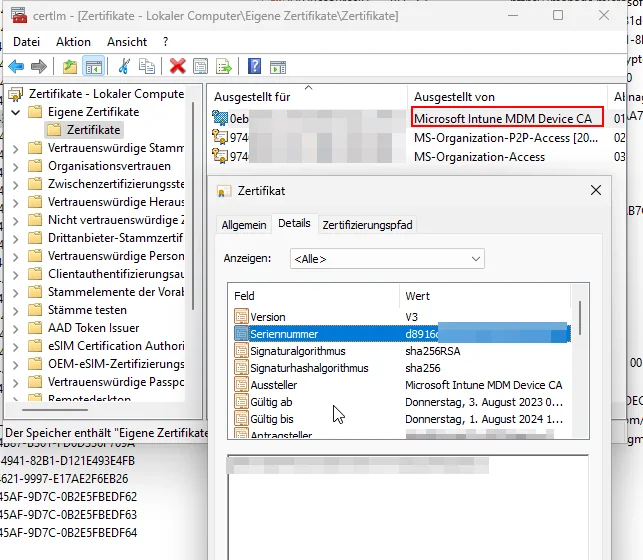Click the Properties toolbar icon

[x=201, y=66]
